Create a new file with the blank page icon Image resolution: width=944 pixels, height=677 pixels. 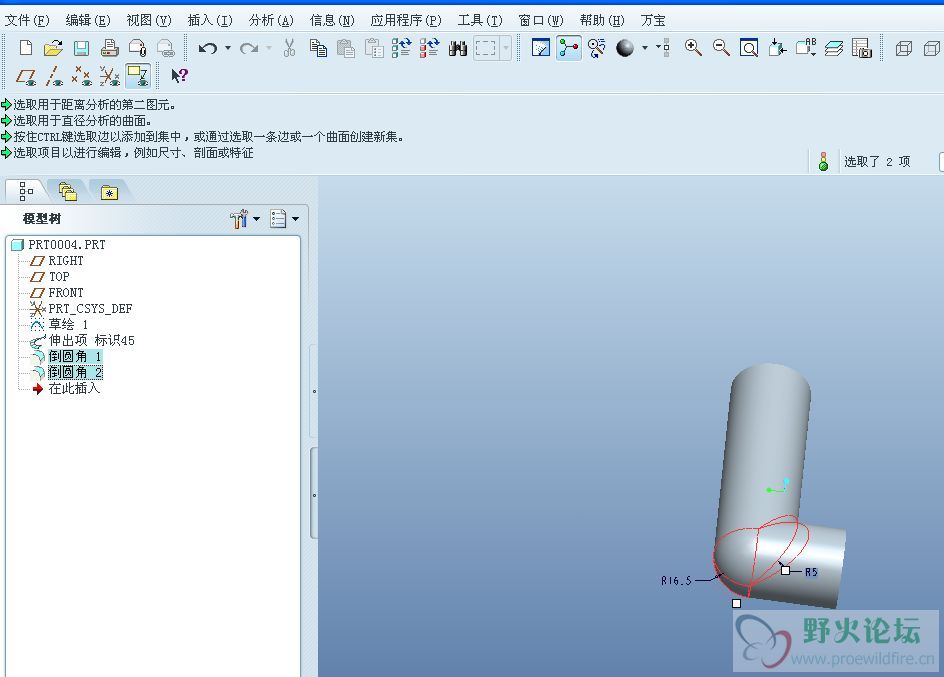(26, 48)
